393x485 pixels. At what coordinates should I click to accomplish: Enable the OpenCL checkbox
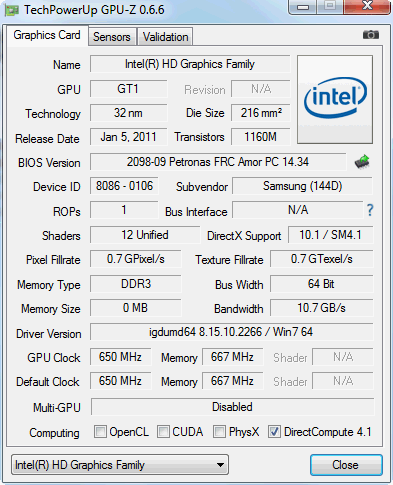point(100,431)
